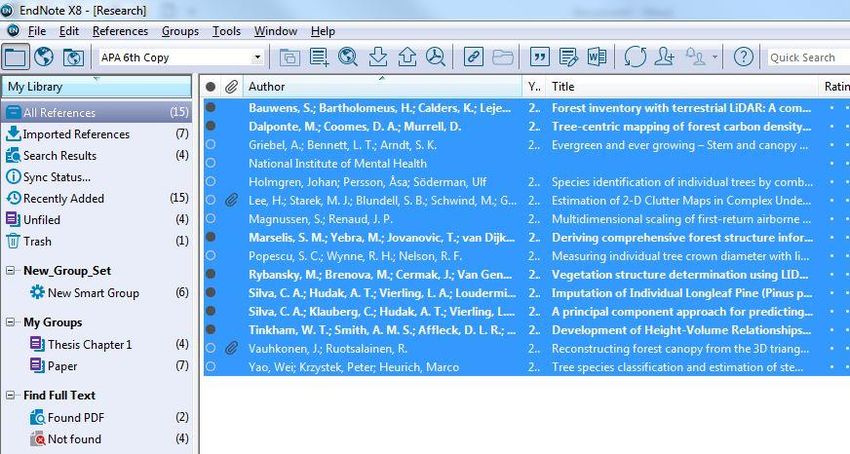Open the Groups menu
Screen dimensions: 850x454
(180, 31)
